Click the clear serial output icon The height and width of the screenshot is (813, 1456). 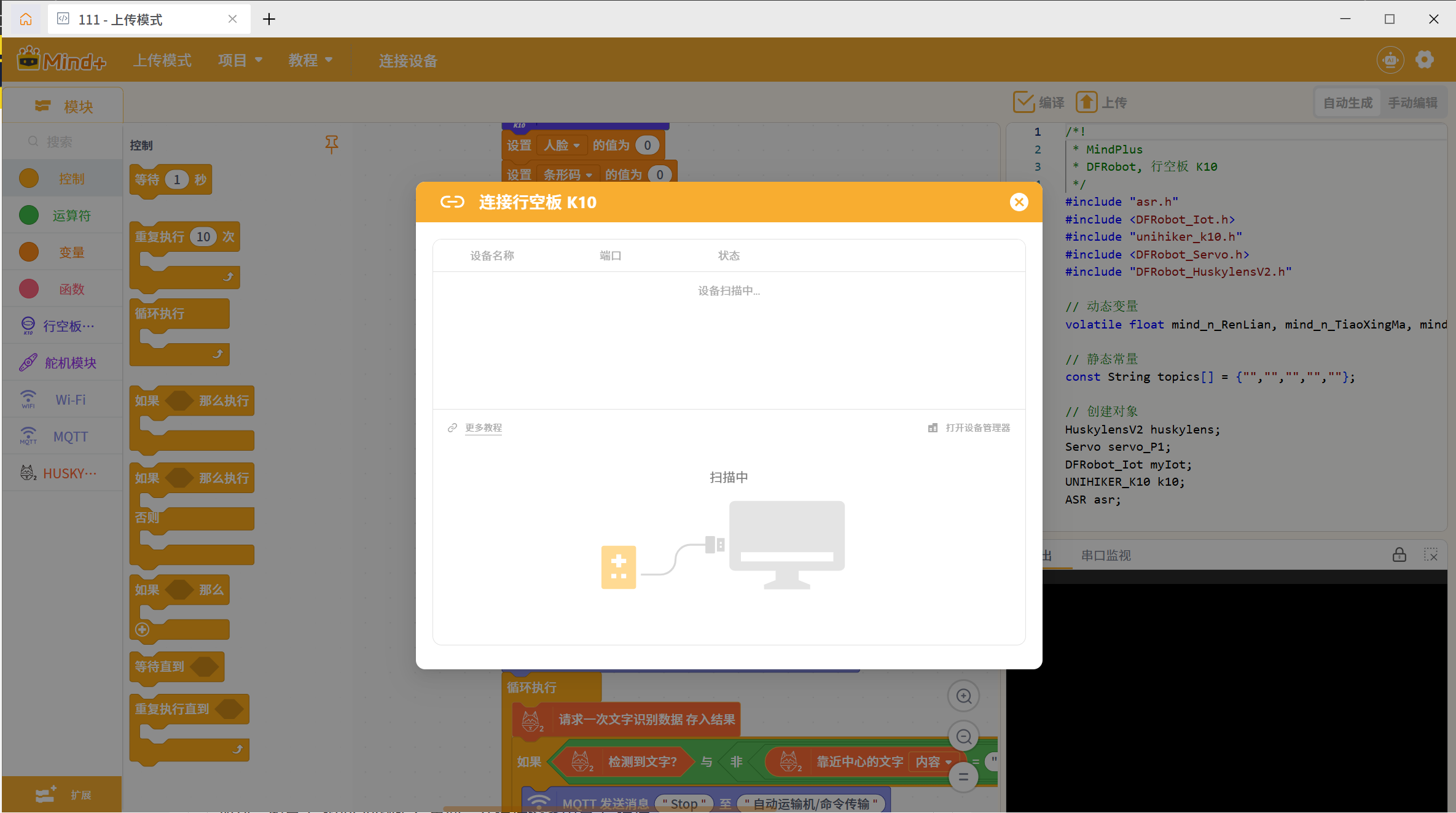point(1431,555)
